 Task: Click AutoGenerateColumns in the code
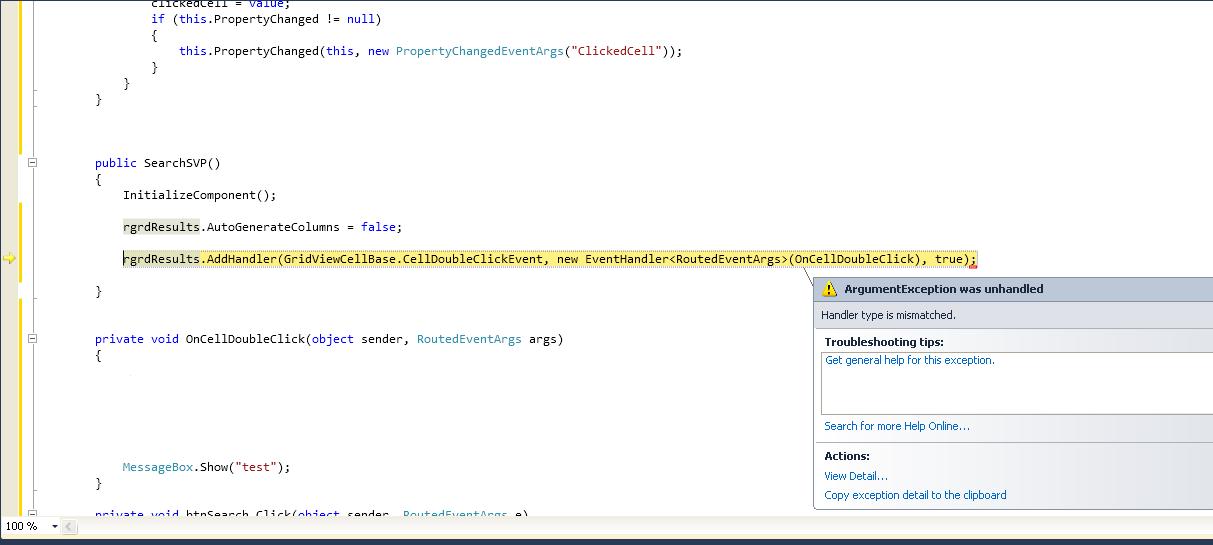(x=273, y=227)
